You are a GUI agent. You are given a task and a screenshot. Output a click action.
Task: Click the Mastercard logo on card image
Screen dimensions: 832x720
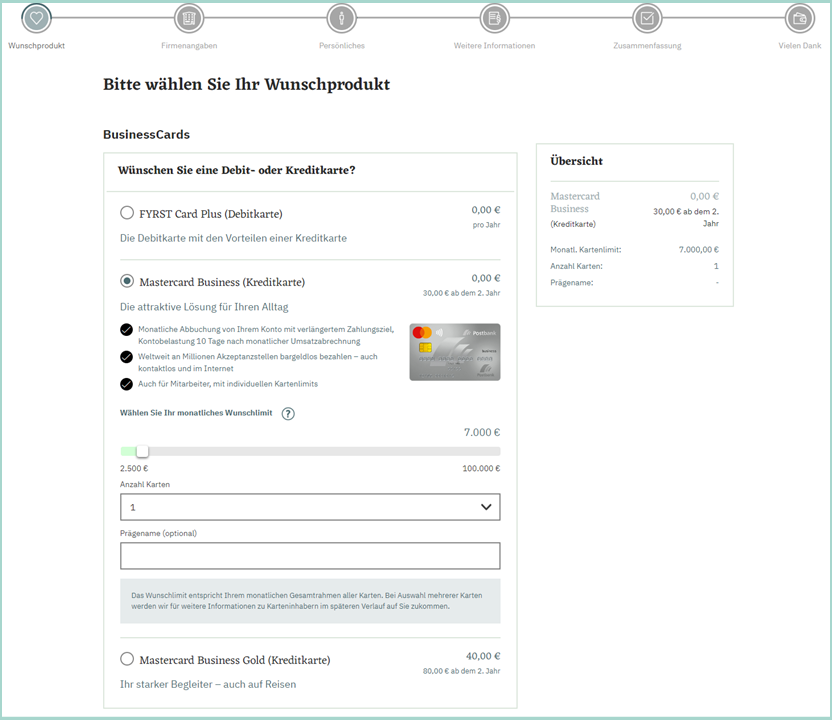coord(421,332)
